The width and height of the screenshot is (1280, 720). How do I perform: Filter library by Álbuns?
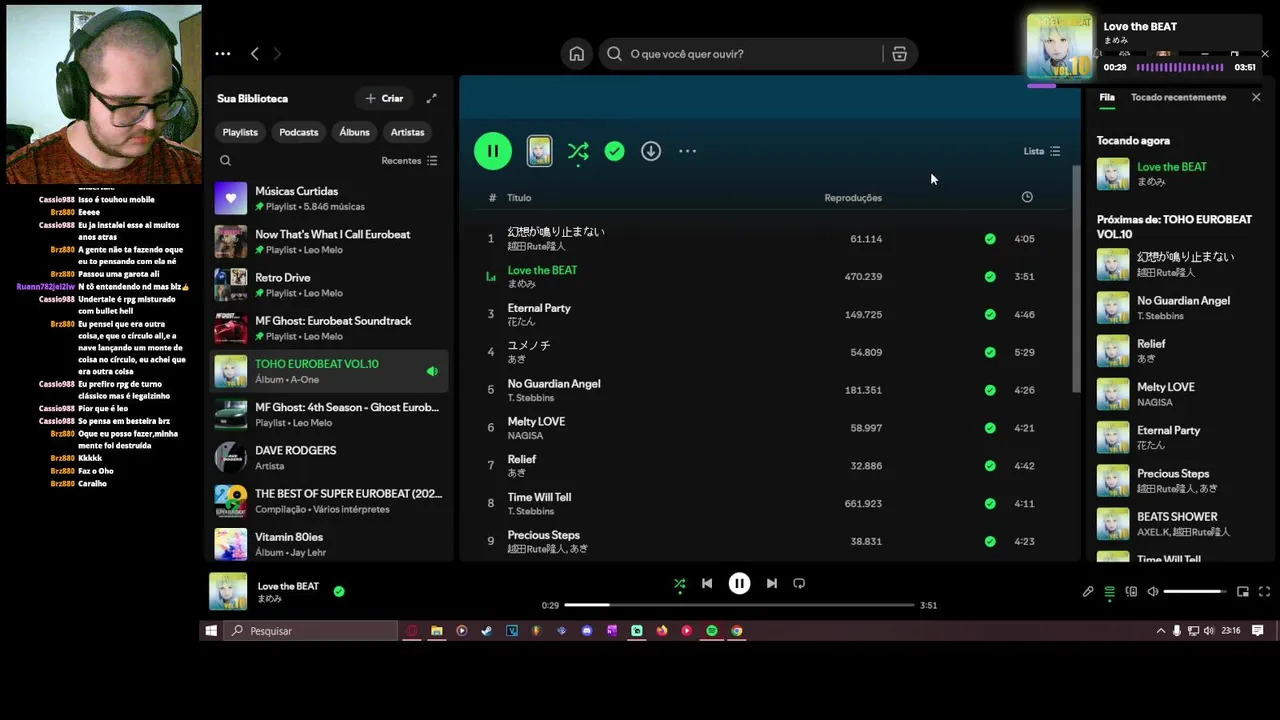[354, 132]
